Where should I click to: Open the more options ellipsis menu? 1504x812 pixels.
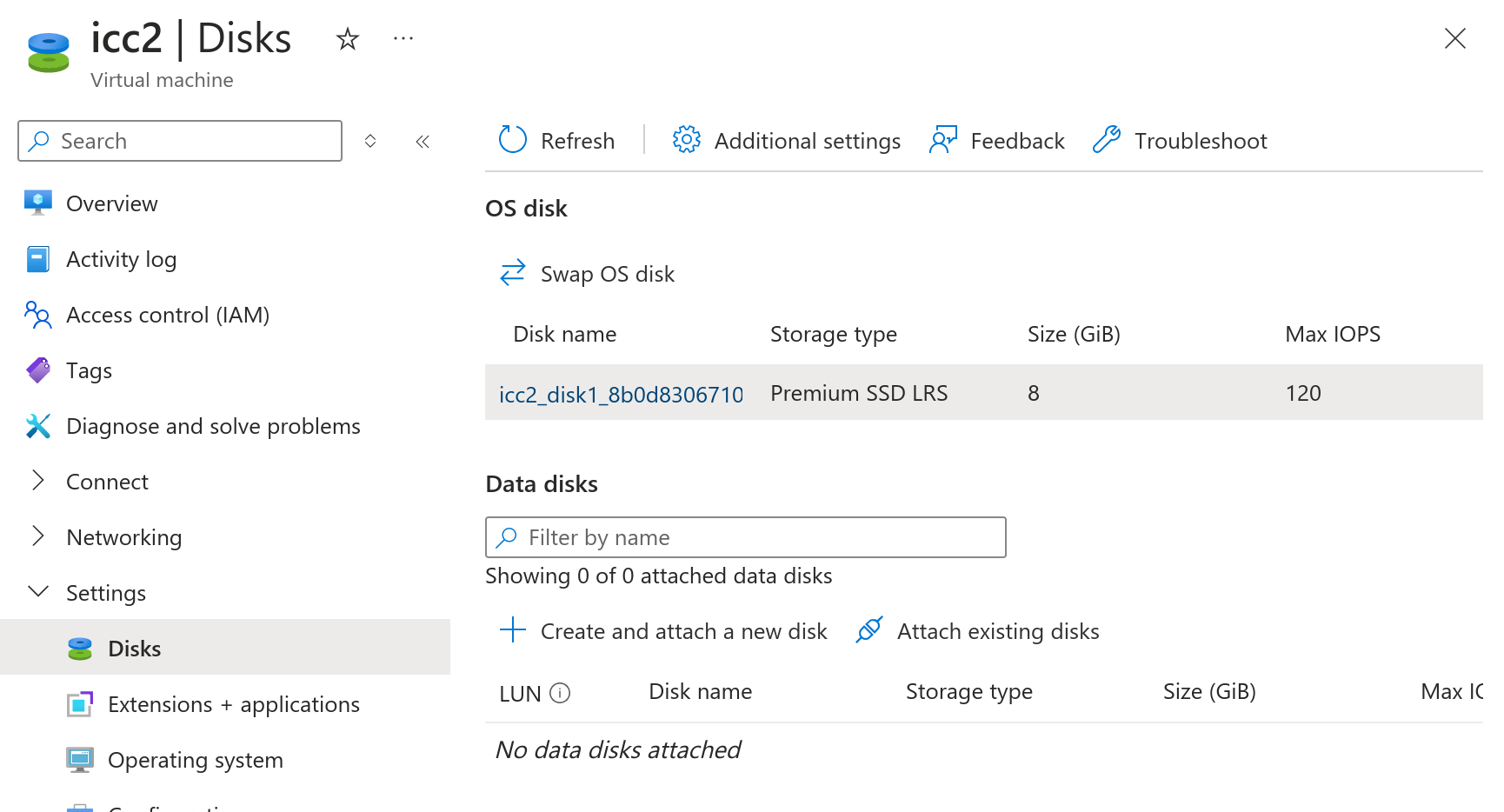coord(403,39)
